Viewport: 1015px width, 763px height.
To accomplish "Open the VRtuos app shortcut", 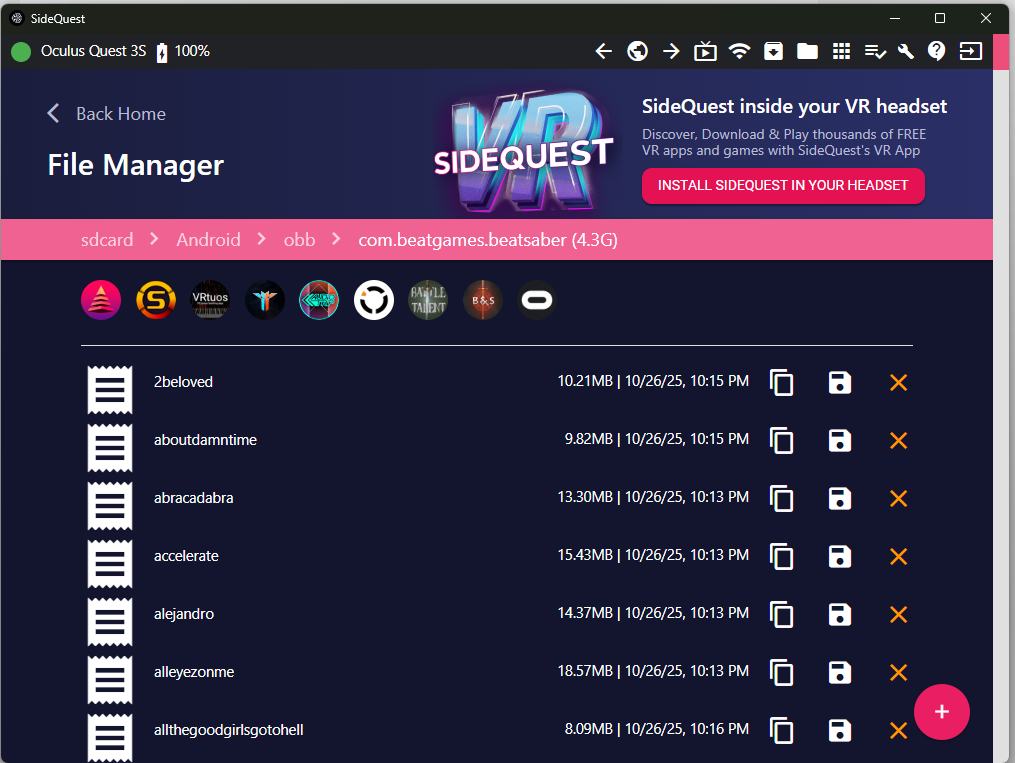I will (210, 300).
